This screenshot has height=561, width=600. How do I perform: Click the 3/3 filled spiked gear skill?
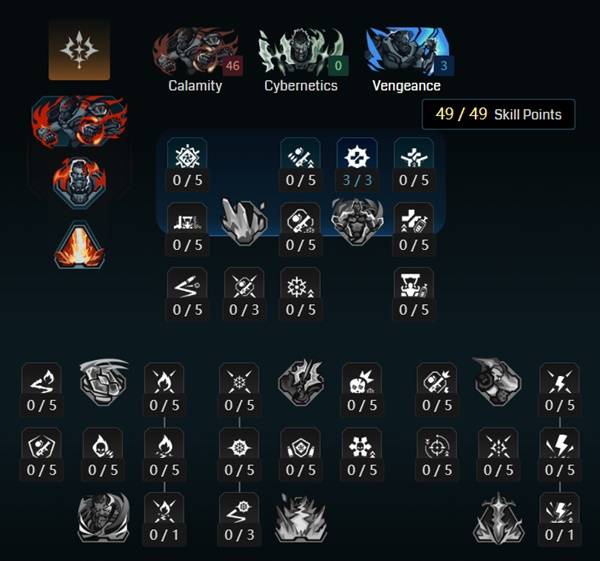click(x=357, y=165)
